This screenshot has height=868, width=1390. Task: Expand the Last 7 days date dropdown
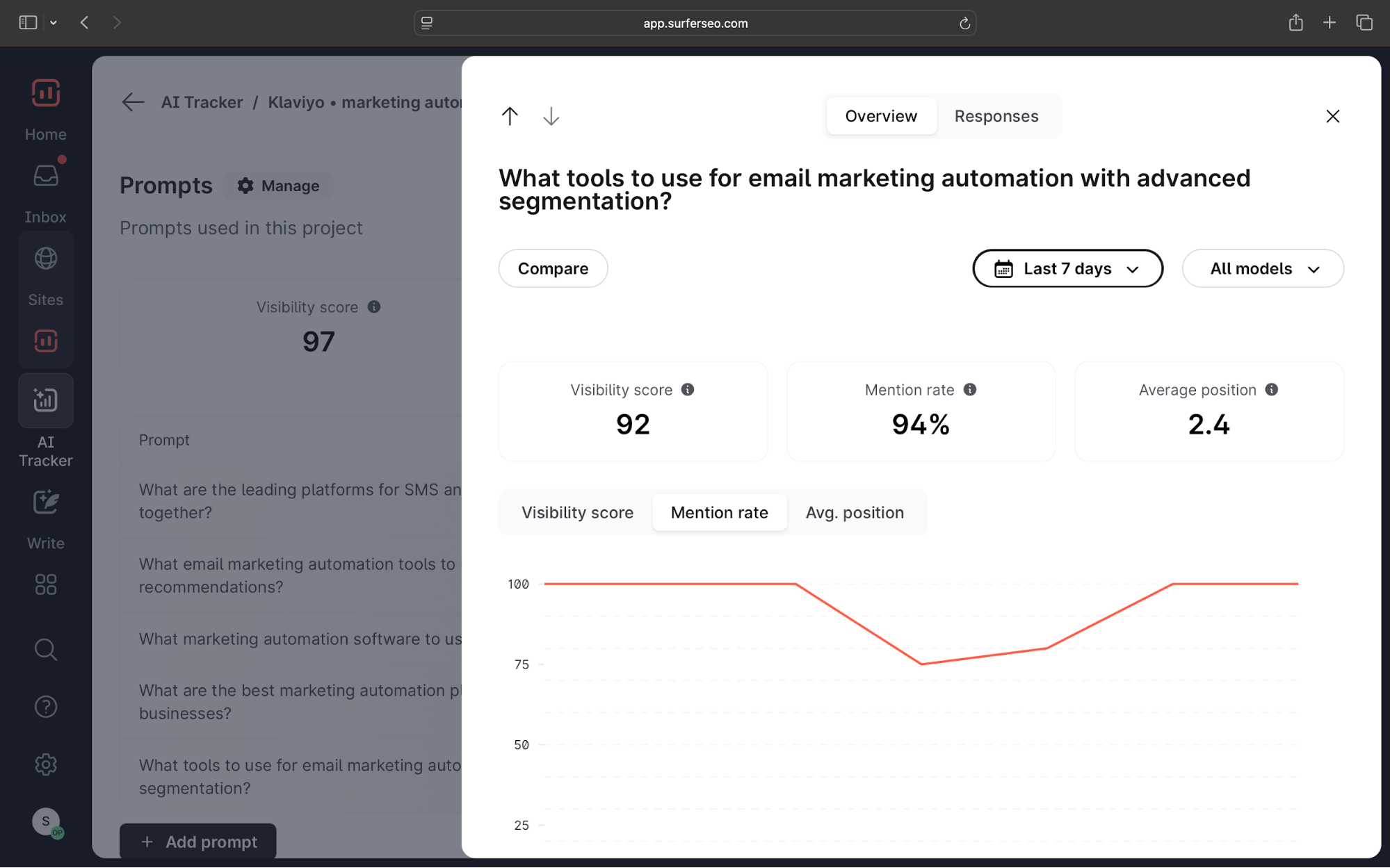1067,269
